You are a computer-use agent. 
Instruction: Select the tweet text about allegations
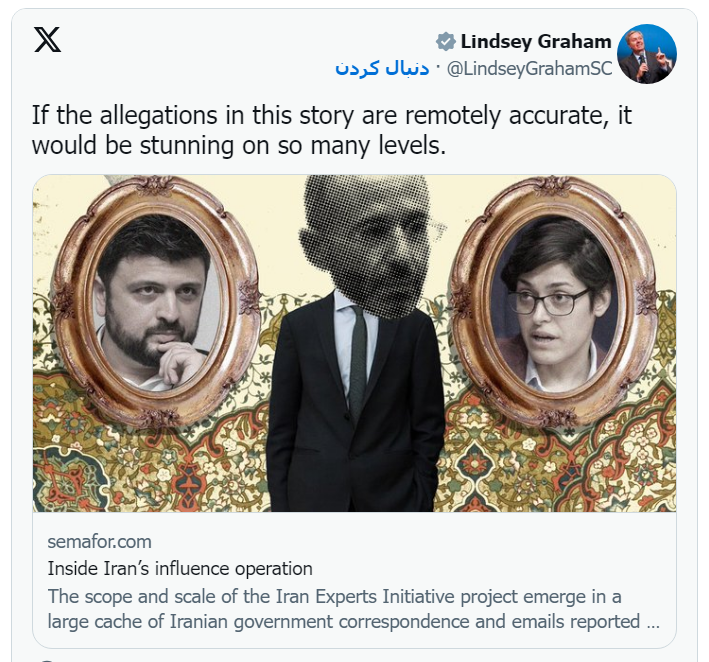[x=331, y=130]
